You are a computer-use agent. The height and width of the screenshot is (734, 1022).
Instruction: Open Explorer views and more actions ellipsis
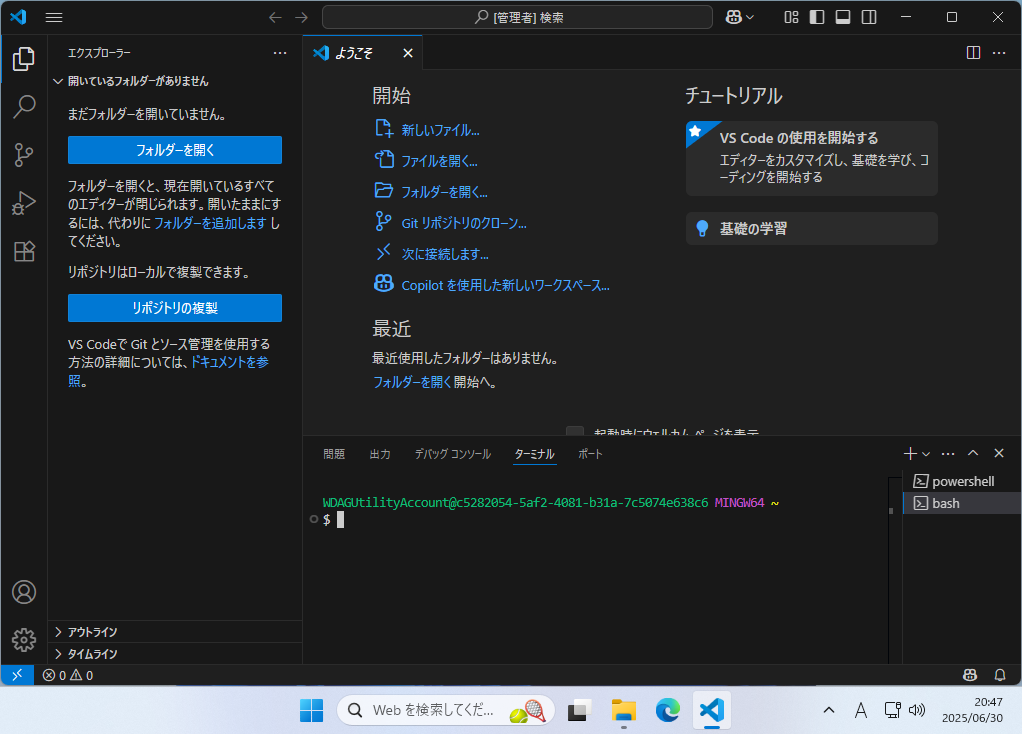(280, 53)
